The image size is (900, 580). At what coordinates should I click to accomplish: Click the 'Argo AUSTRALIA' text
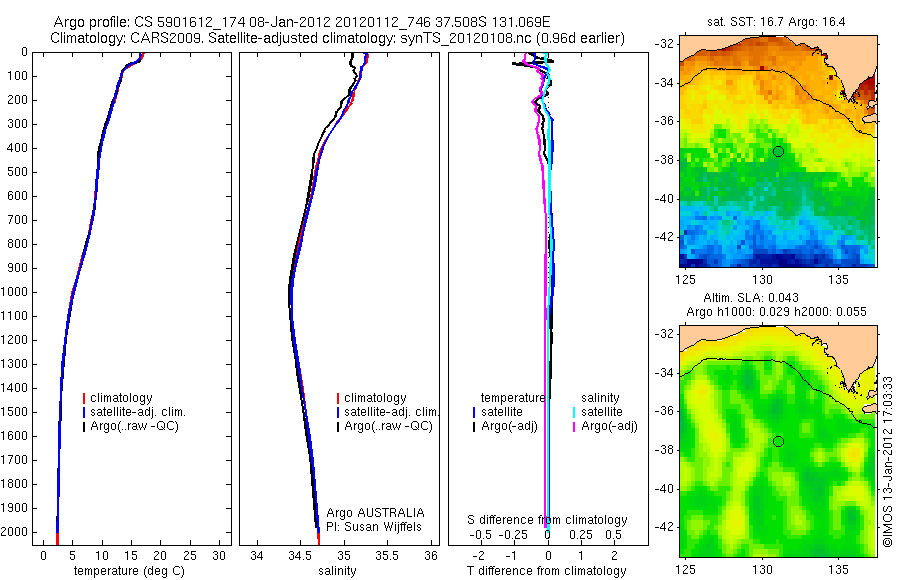pyautogui.click(x=375, y=513)
